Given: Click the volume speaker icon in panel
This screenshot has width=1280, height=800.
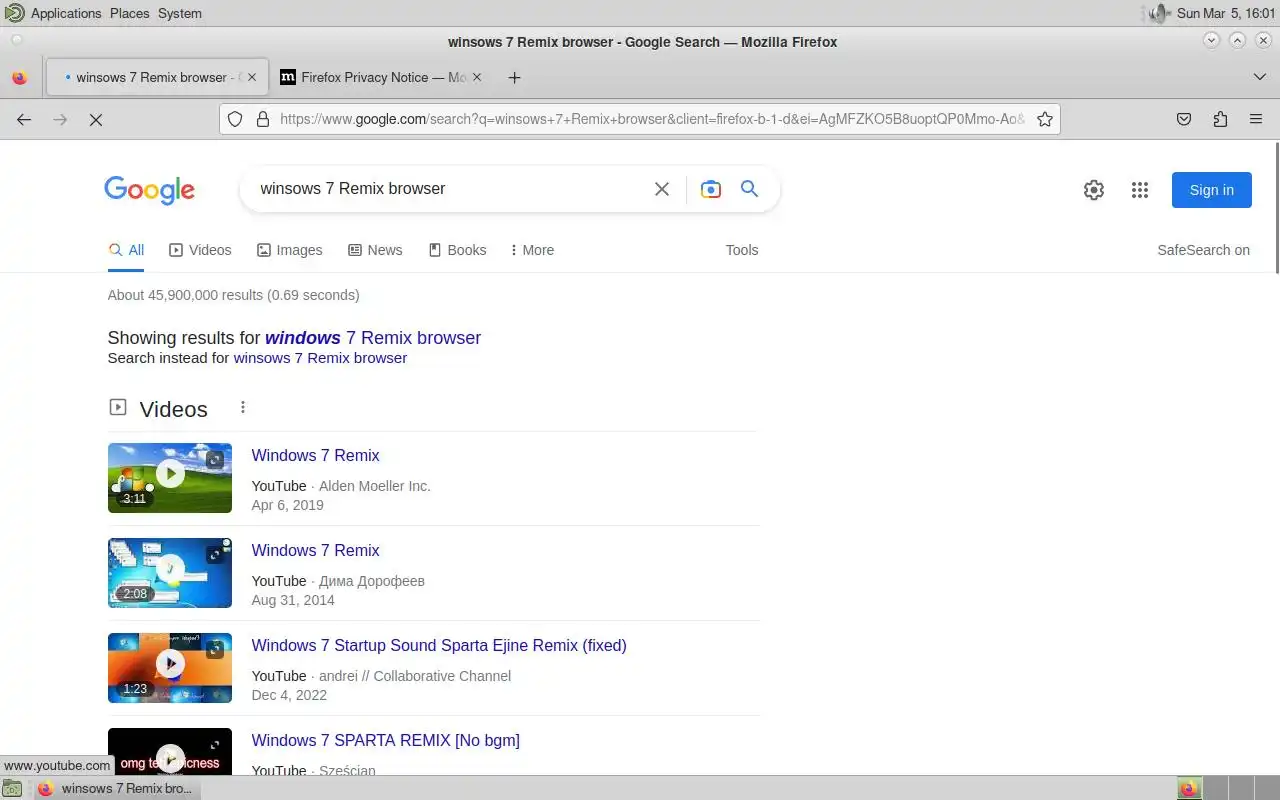Looking at the screenshot, I should [1159, 13].
